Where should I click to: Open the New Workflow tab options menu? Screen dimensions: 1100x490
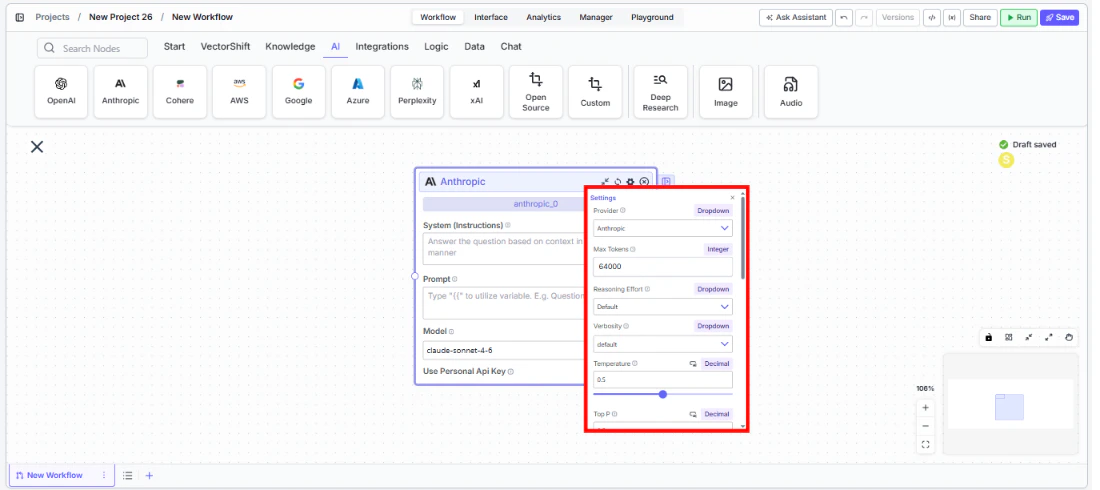tap(104, 475)
